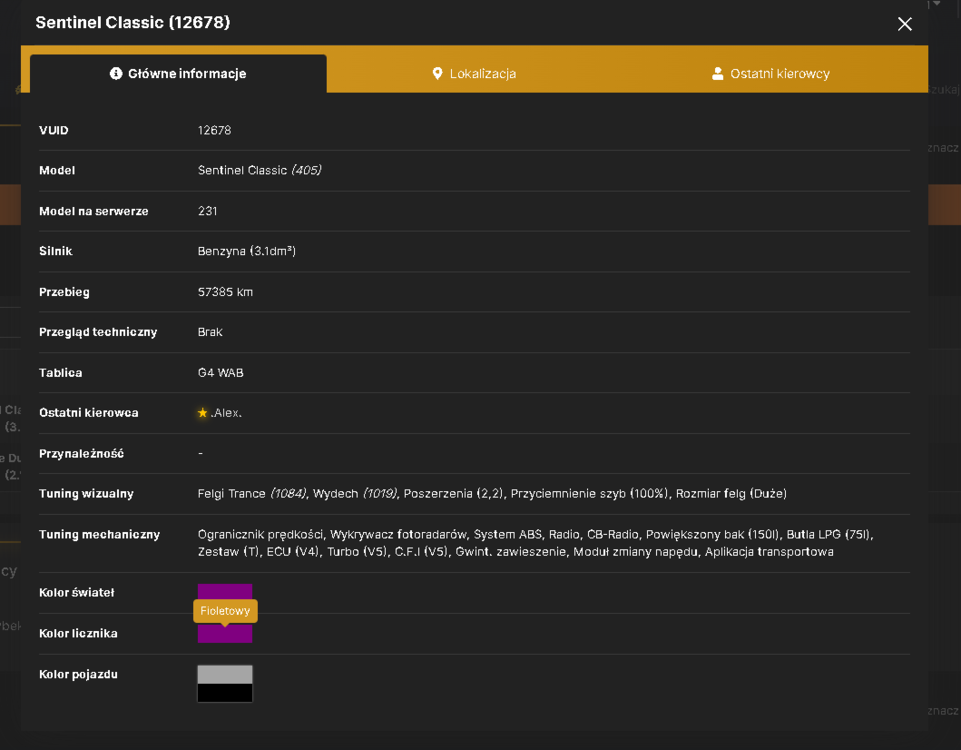Select the plate value G4 WAB
The image size is (961, 750).
(x=221, y=373)
